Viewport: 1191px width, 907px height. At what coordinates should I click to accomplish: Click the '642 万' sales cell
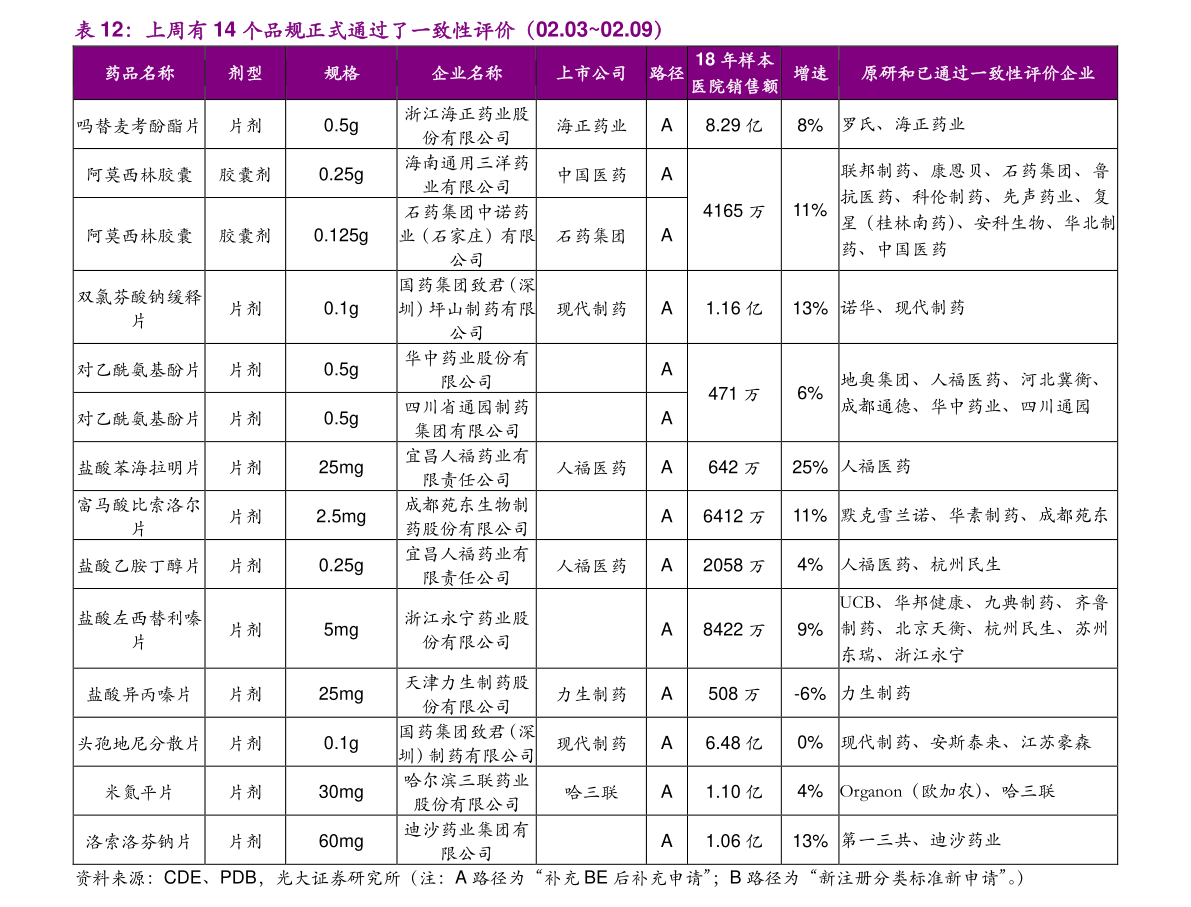coord(734,467)
